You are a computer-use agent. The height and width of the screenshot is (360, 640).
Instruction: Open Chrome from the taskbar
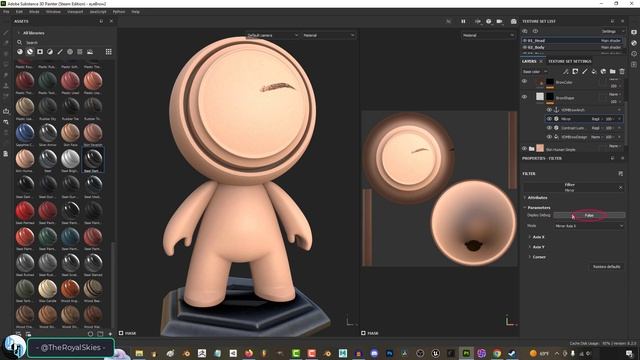[x=497, y=353]
